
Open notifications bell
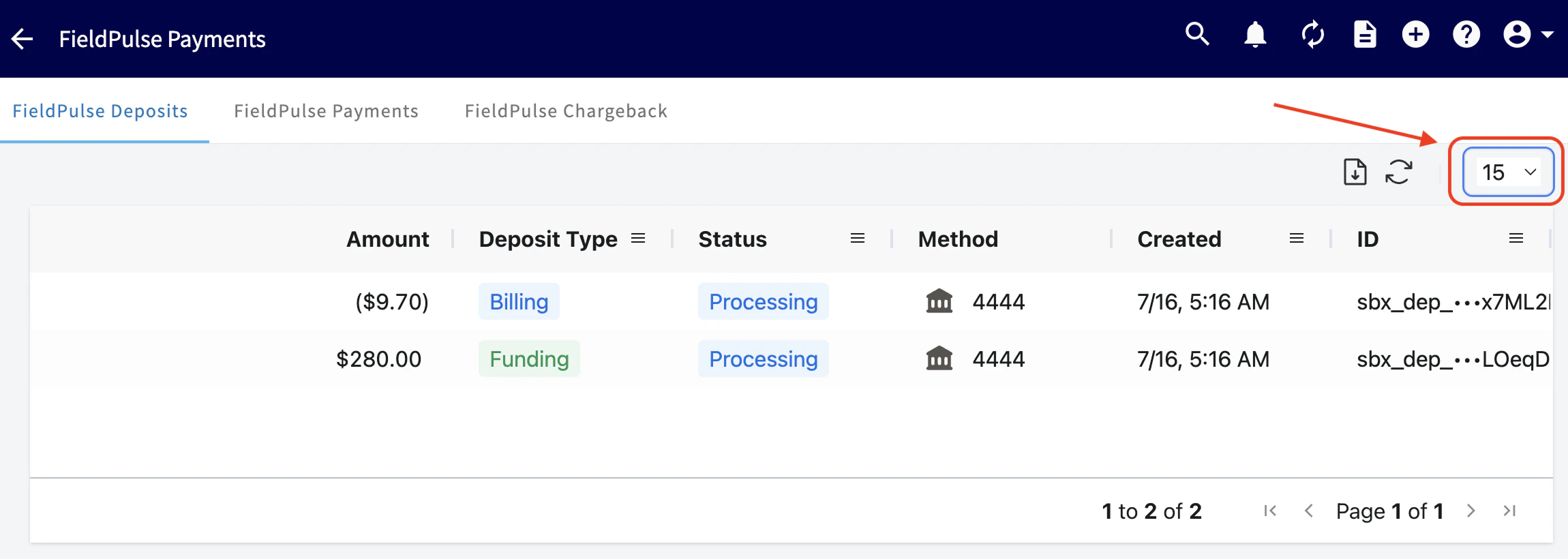(1255, 34)
